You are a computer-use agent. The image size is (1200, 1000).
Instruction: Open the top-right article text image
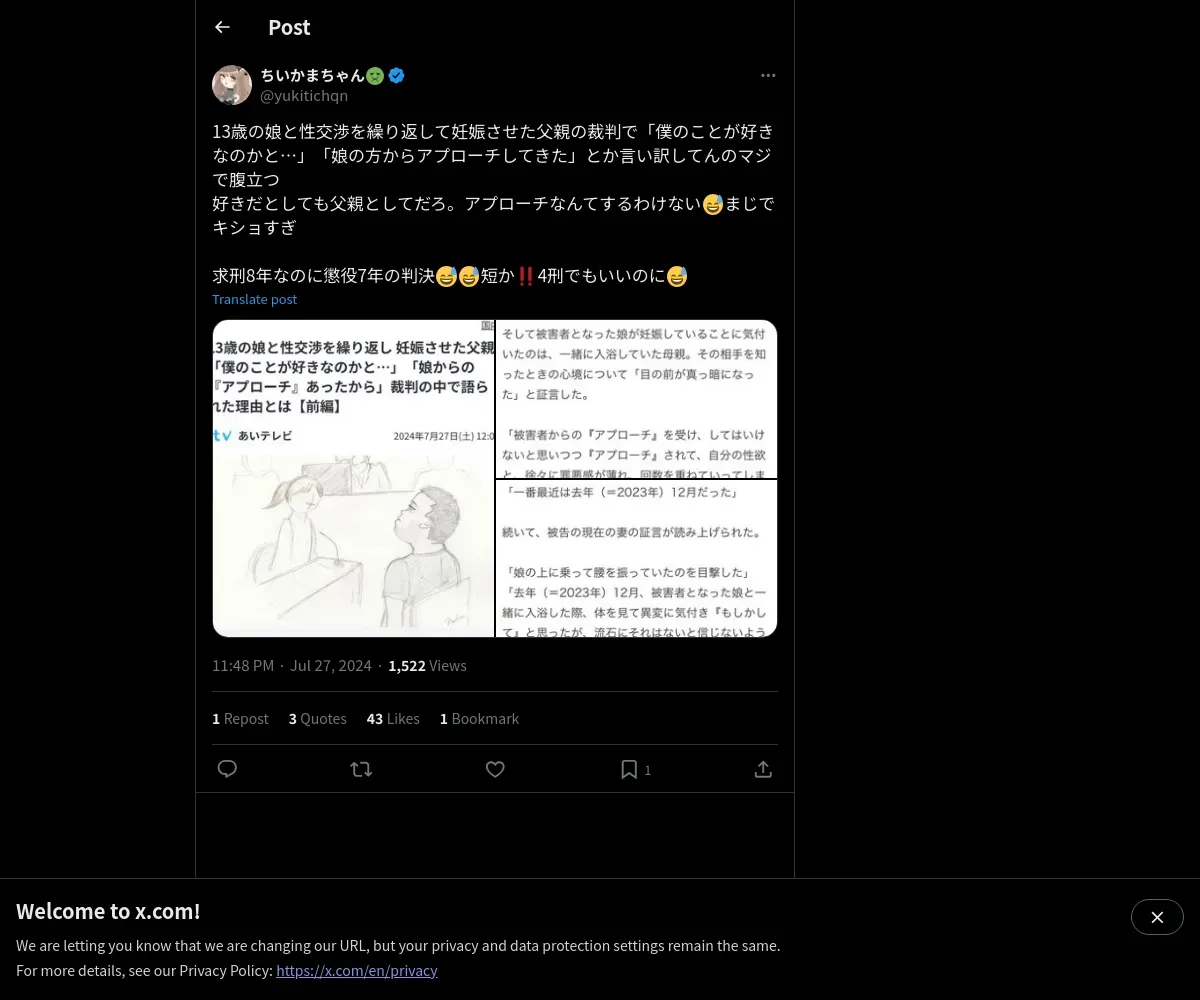pyautogui.click(x=637, y=399)
